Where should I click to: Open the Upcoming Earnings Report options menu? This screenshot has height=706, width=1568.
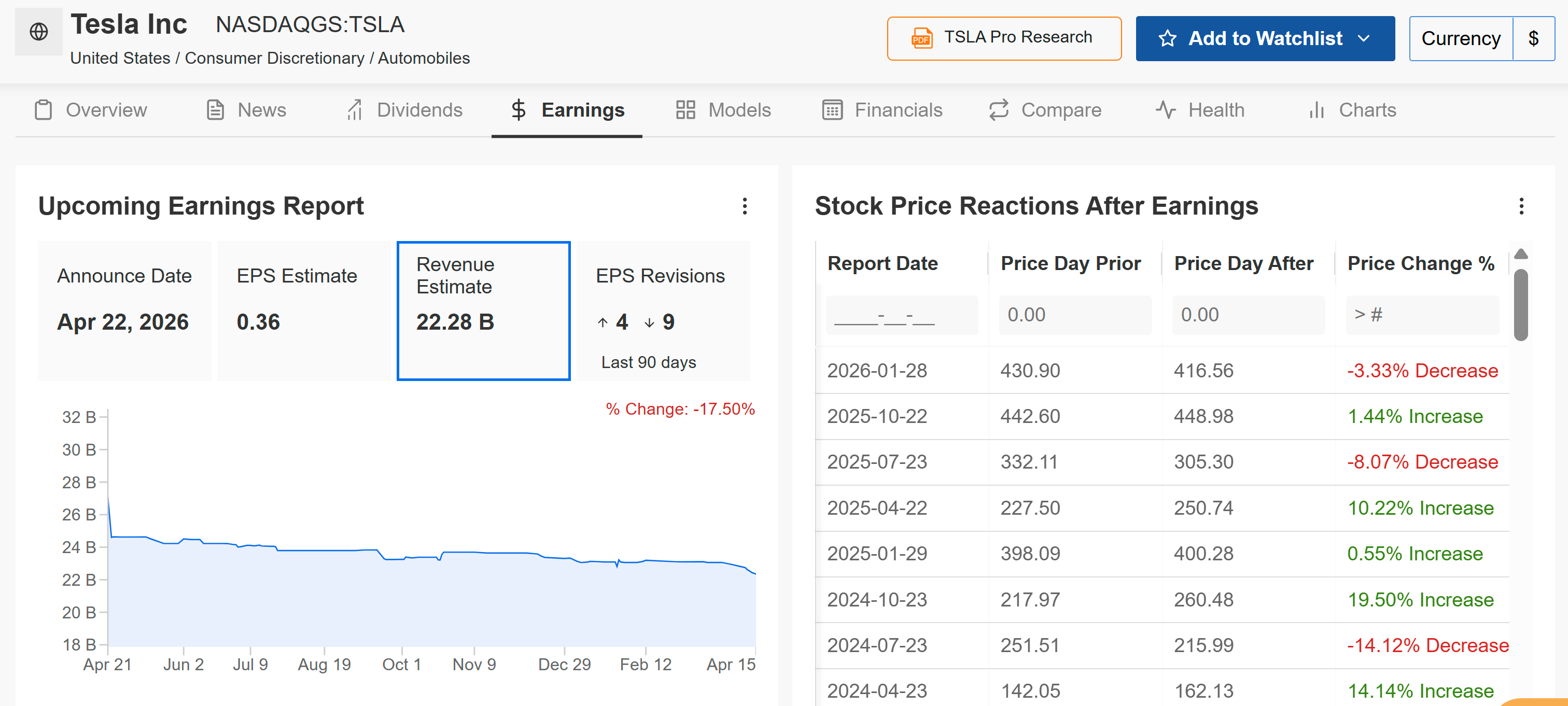(x=744, y=207)
